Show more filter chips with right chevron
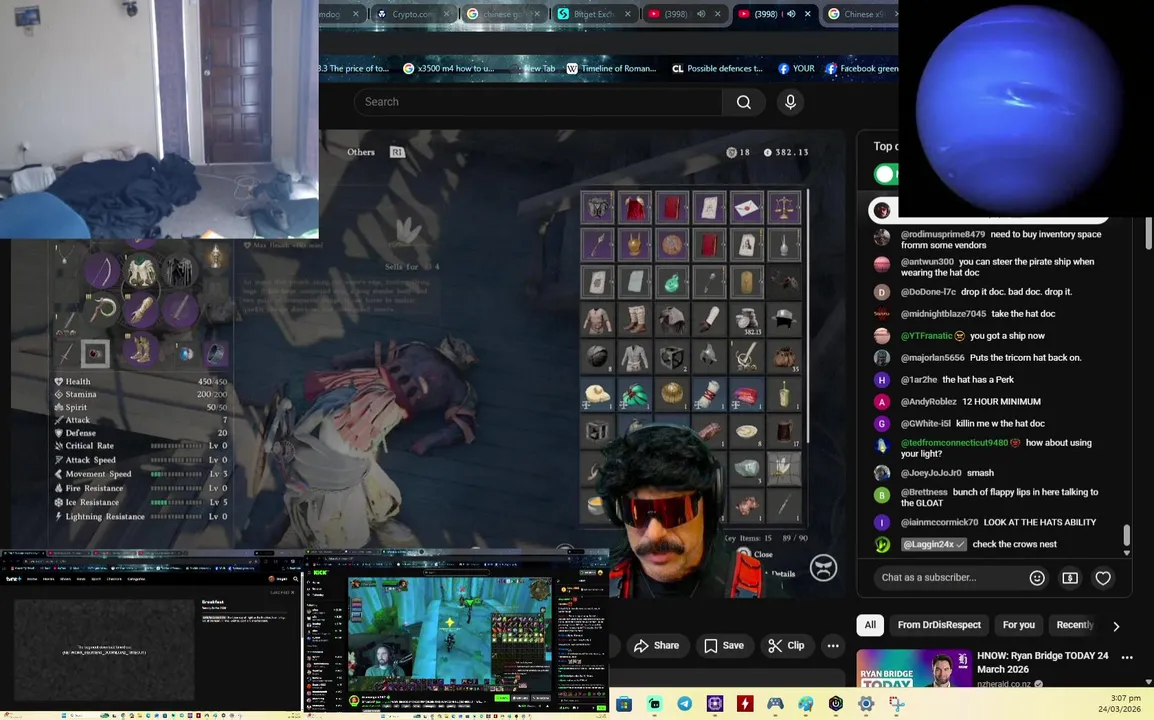This screenshot has height=720, width=1154. coord(1116,626)
